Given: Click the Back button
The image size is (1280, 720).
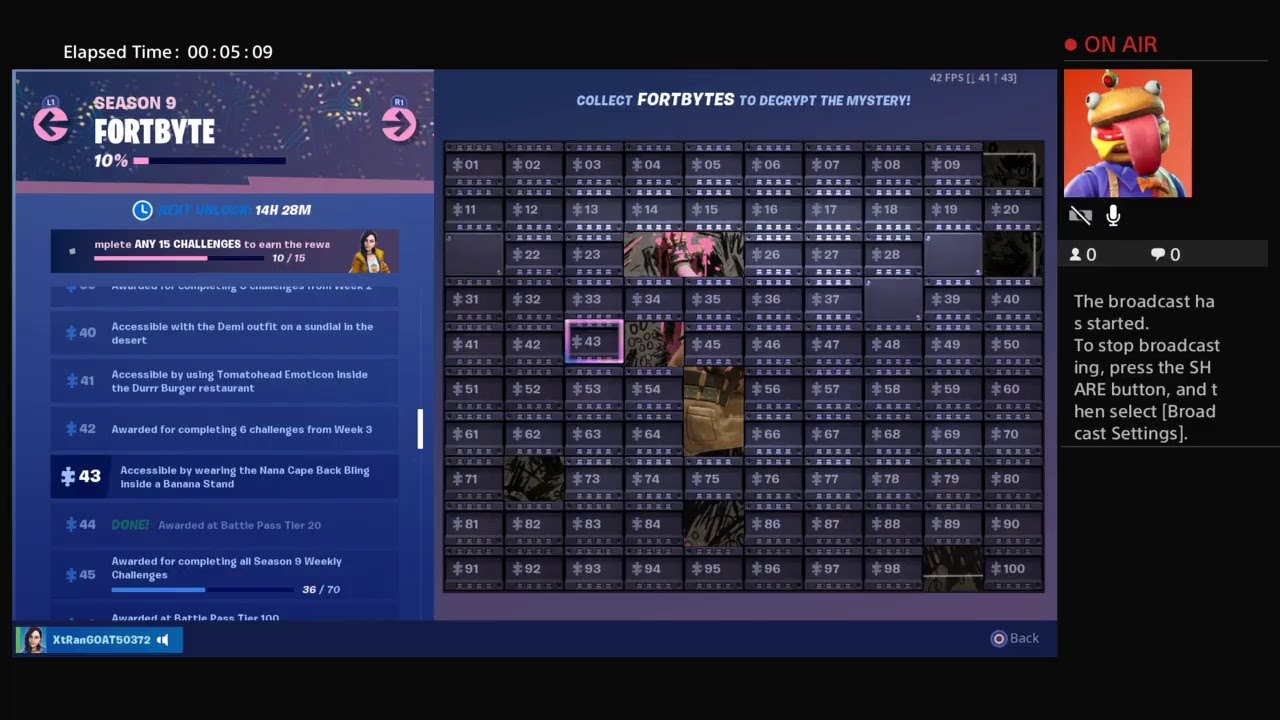Looking at the screenshot, I should tap(1015, 638).
